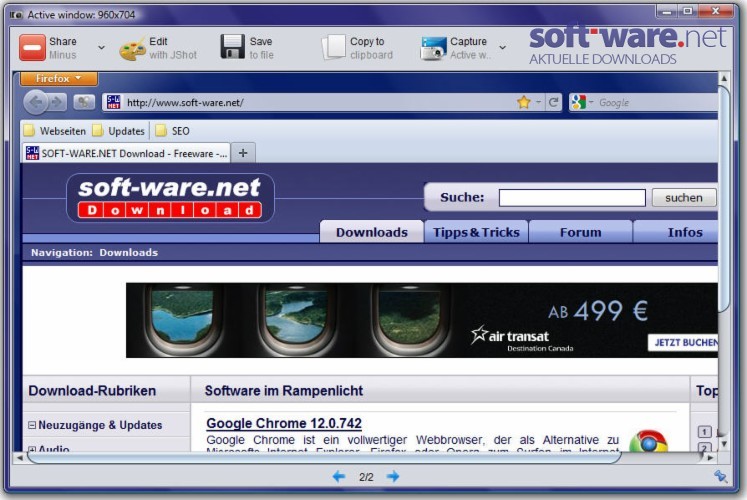Click the pin icon in bottom corner
Image resolution: width=747 pixels, height=500 pixels.
[720, 476]
